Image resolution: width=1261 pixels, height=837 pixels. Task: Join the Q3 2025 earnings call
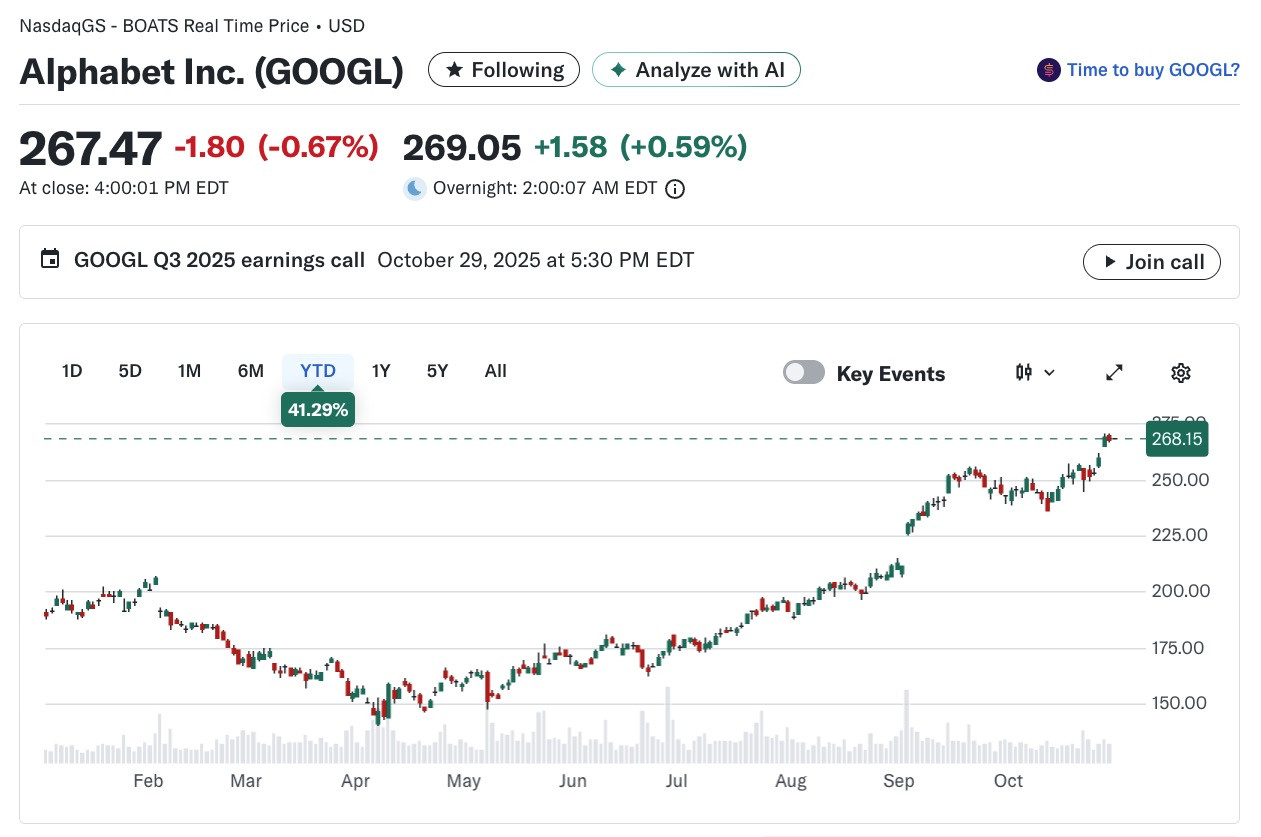(x=1151, y=262)
